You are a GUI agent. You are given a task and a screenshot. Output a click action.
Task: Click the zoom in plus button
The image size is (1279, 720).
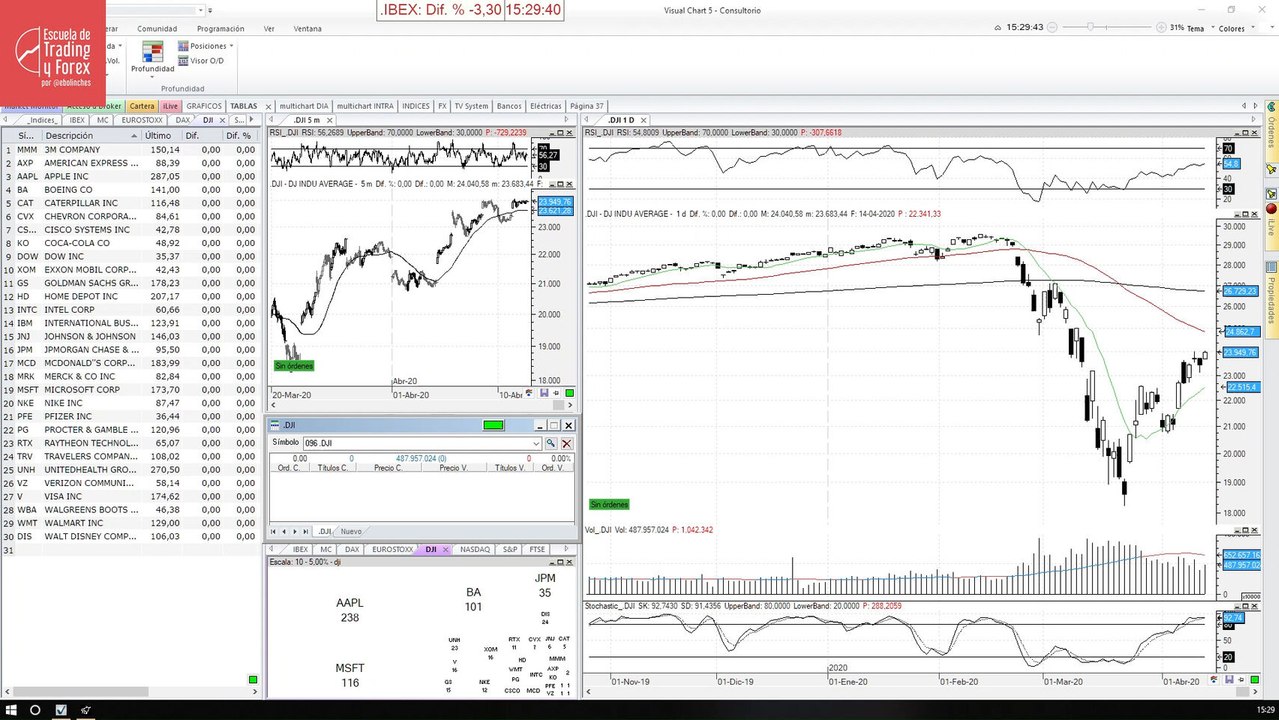point(1162,27)
